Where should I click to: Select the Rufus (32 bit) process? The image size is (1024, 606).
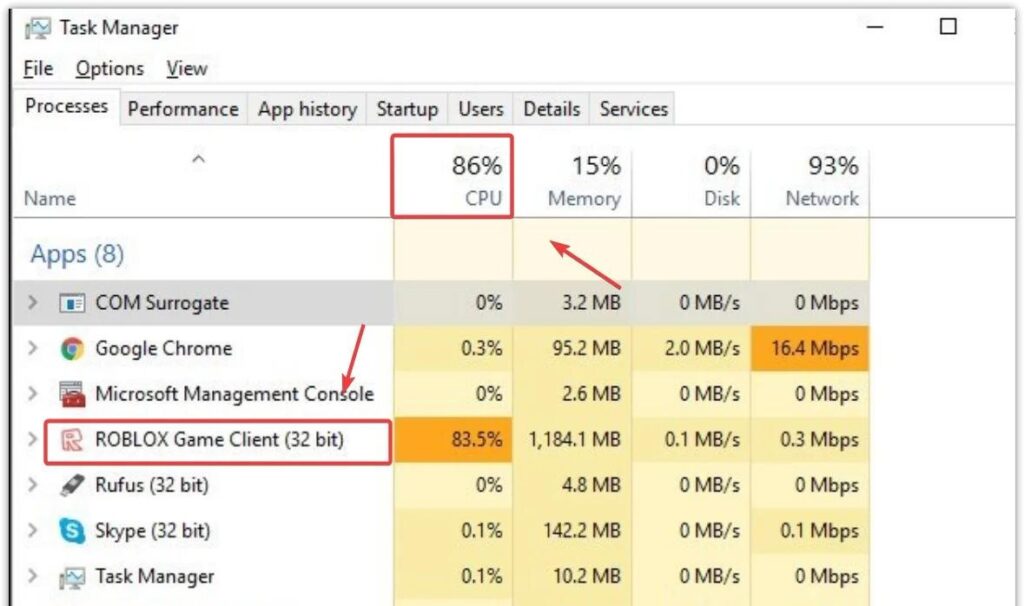441,485
